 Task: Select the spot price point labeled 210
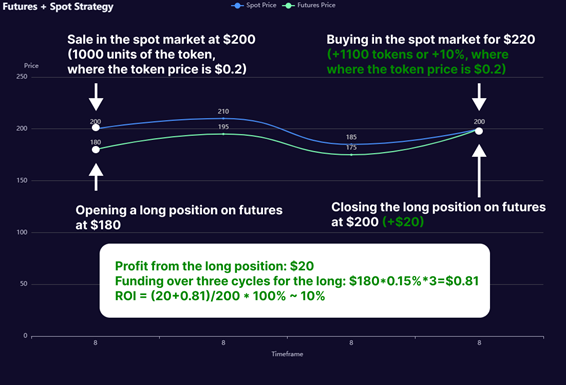click(x=223, y=118)
